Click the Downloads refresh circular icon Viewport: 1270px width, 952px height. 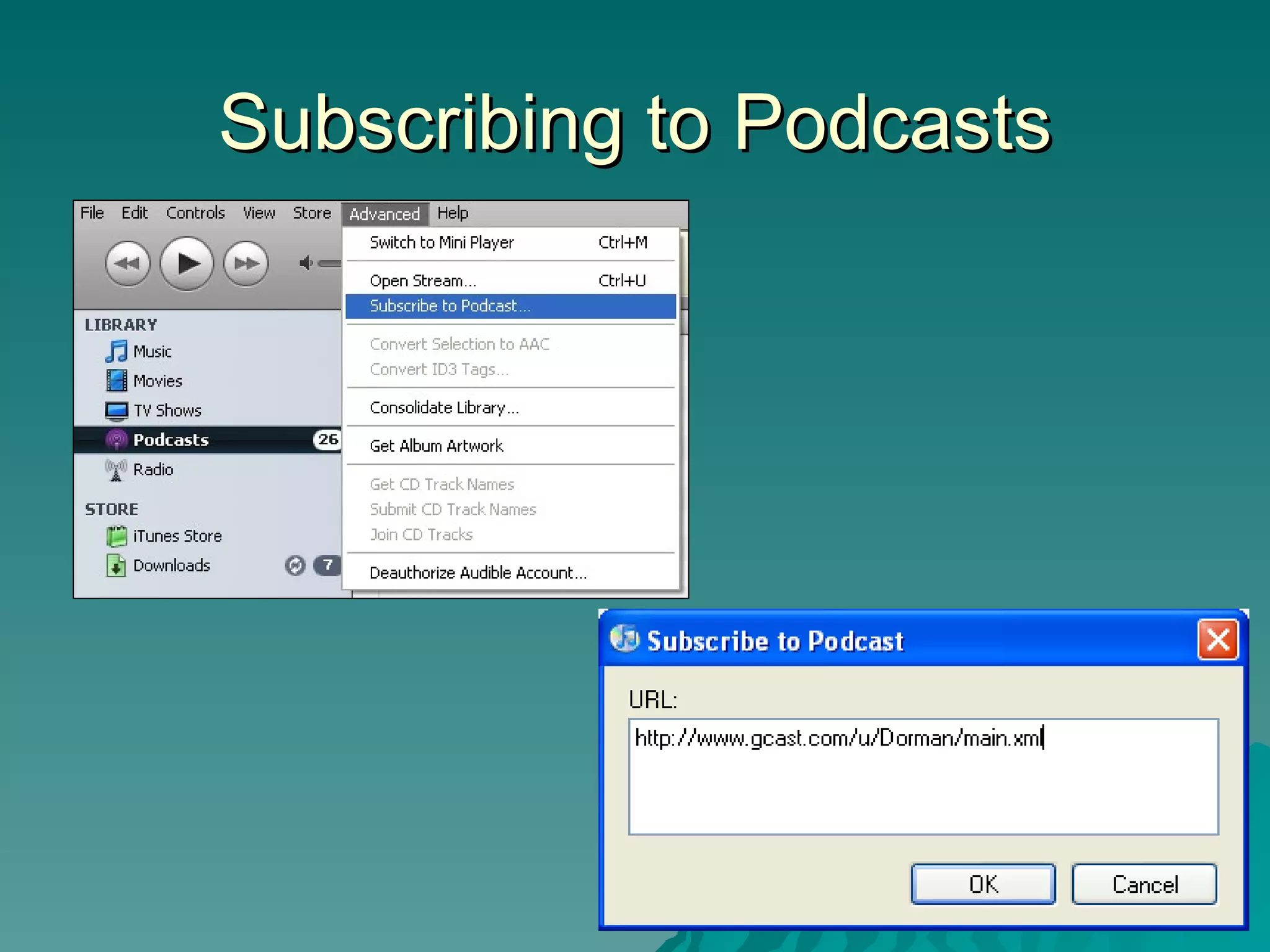[295, 565]
